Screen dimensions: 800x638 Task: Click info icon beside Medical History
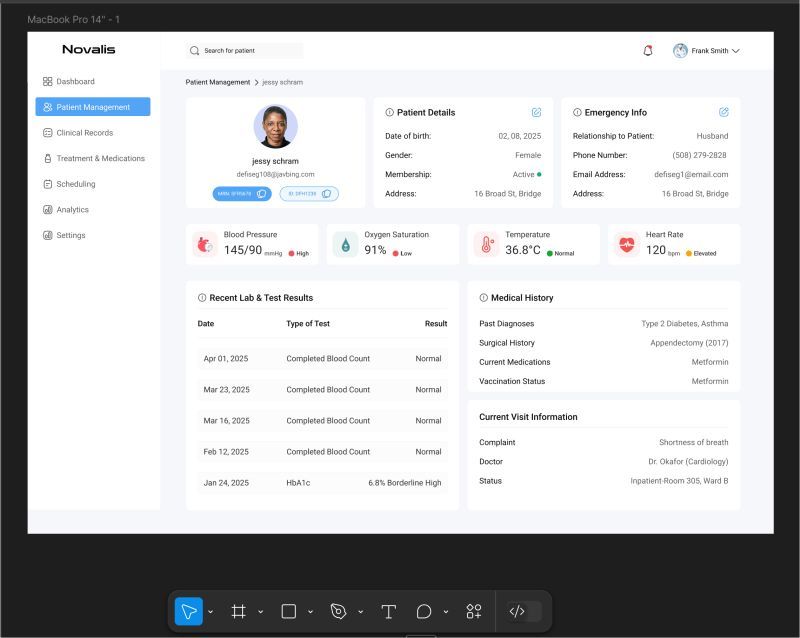484,298
